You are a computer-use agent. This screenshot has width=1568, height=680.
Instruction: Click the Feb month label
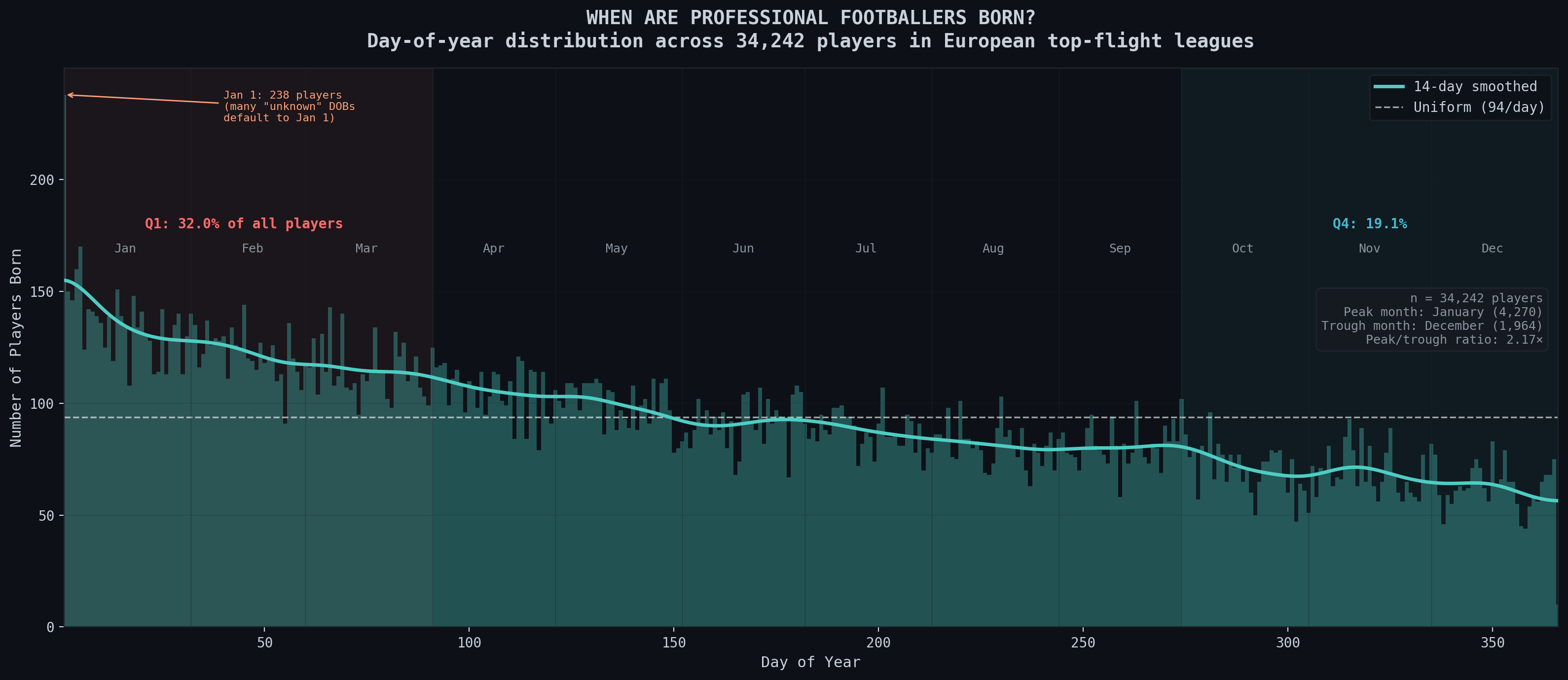252,249
